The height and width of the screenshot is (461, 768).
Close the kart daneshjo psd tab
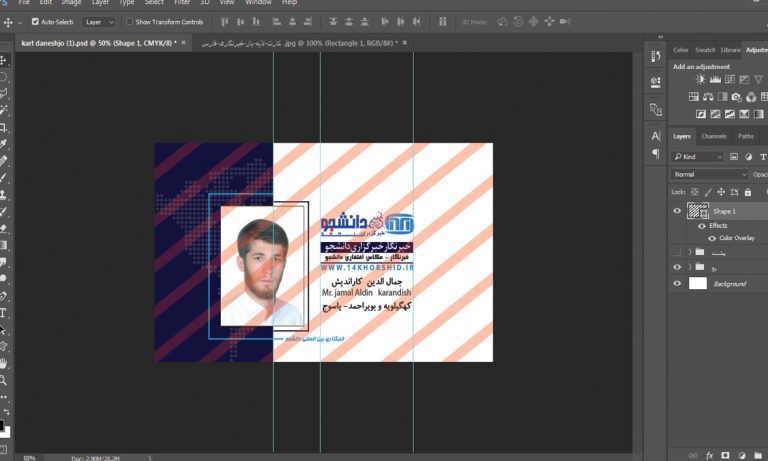(x=184, y=43)
